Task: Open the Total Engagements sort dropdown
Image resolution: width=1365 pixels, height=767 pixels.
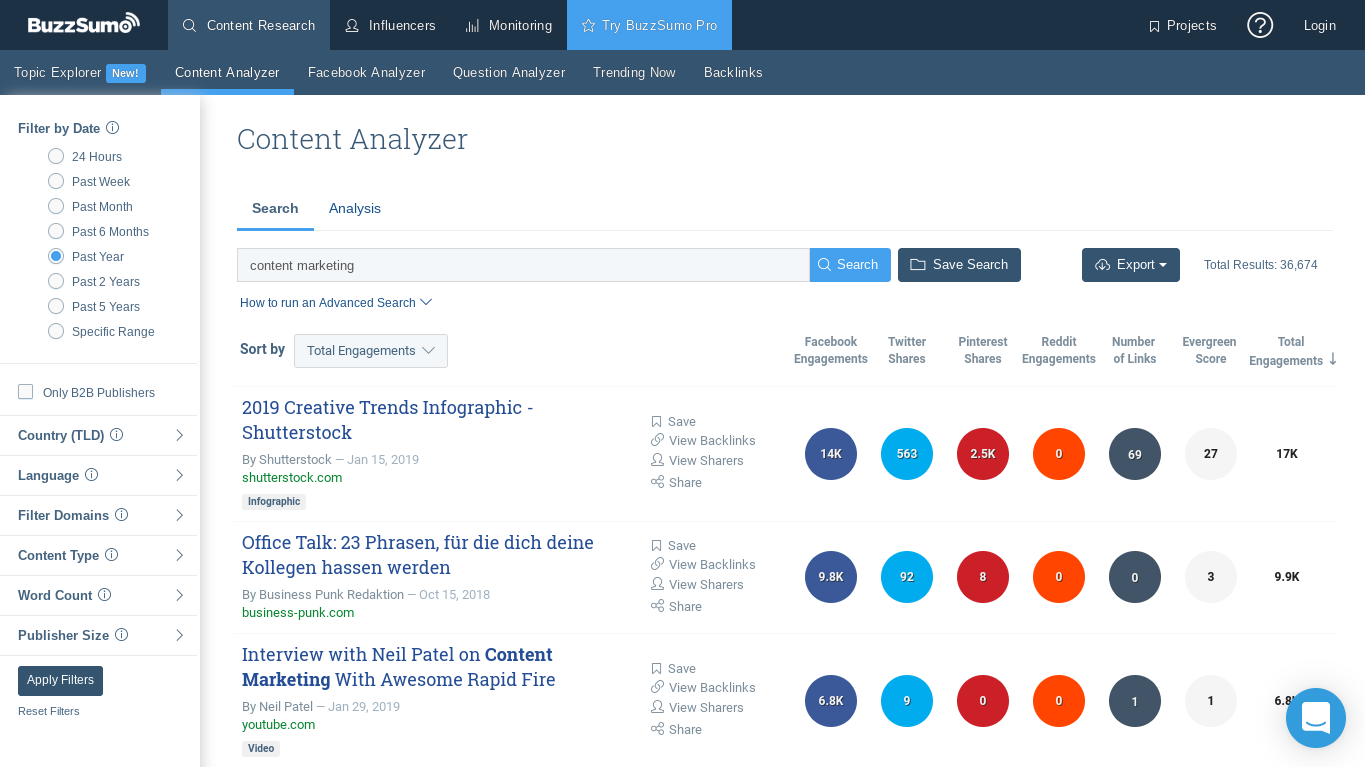Action: tap(371, 351)
